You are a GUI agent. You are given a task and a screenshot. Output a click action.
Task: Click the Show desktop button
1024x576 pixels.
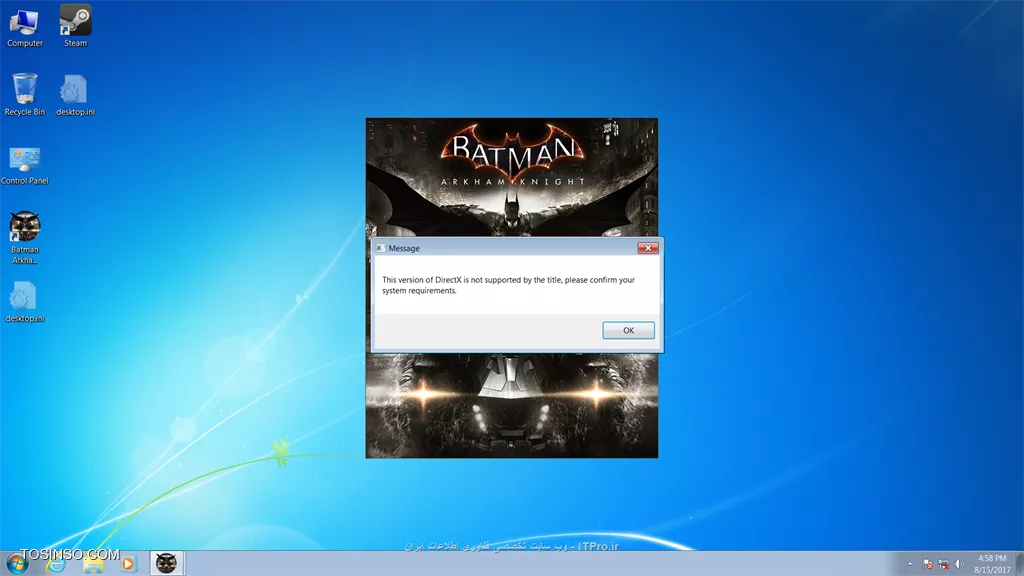1019,564
